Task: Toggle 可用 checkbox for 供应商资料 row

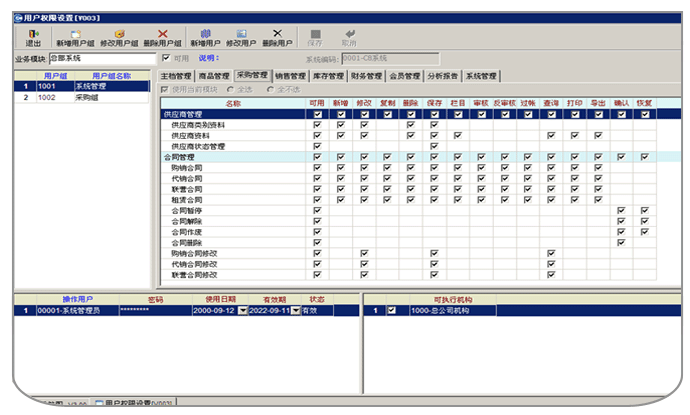Action: (317, 136)
